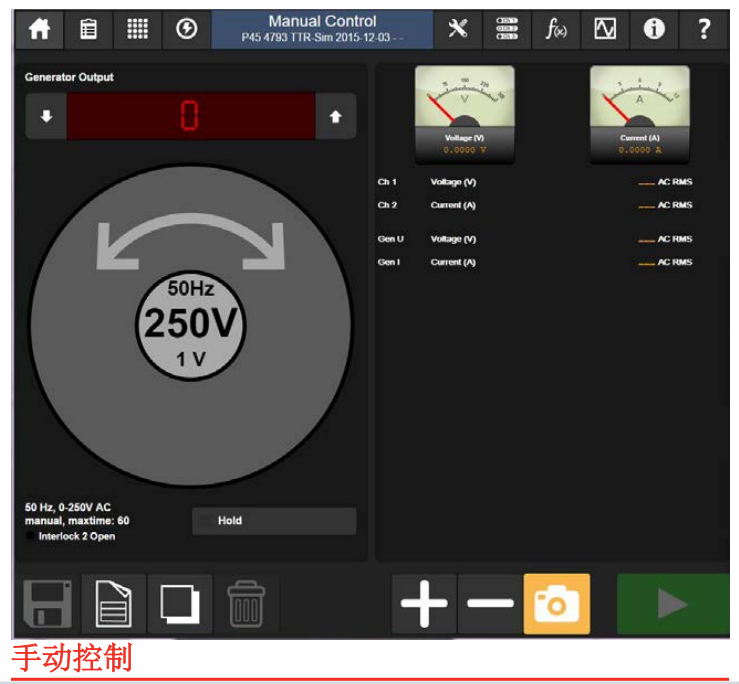Open the wrench tools settings icon
Image resolution: width=739 pixels, height=684 pixels.
[x=458, y=29]
